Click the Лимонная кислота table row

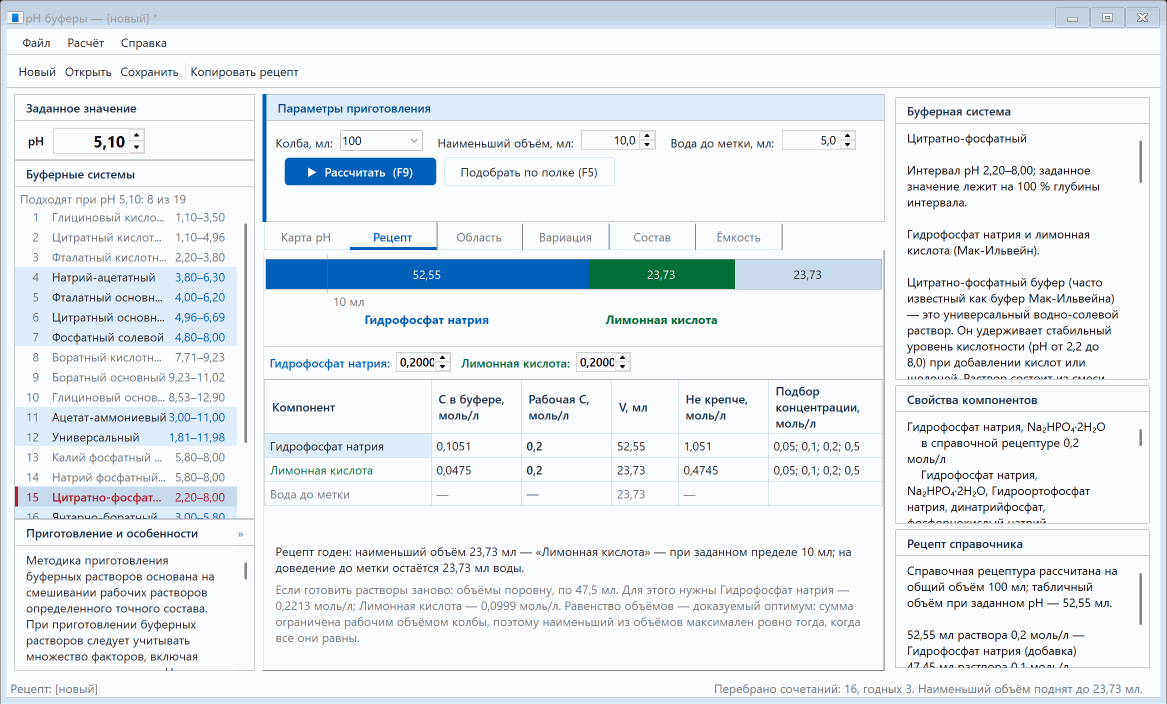(573, 470)
